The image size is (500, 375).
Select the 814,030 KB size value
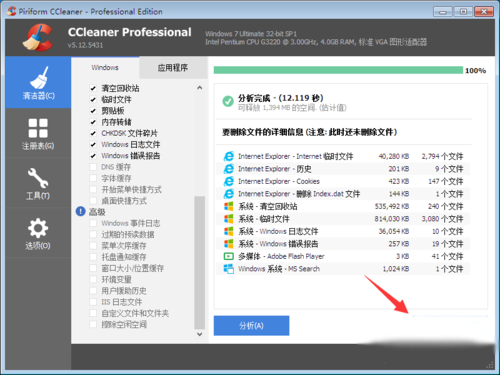392,219
